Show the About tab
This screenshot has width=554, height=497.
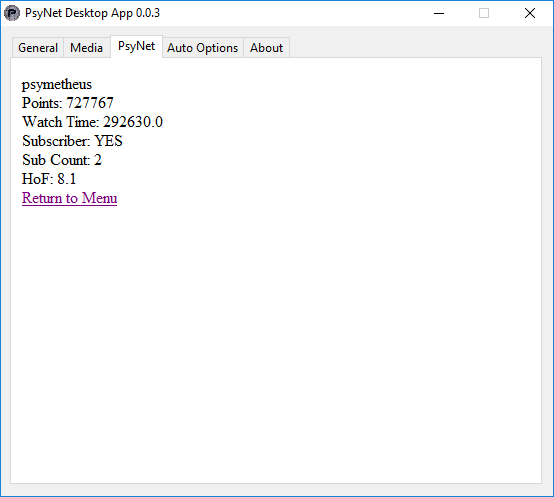(x=266, y=48)
